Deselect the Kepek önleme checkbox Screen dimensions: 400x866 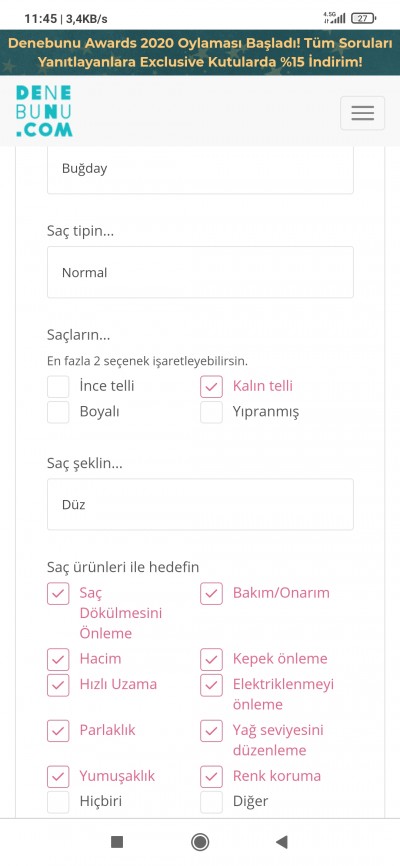[212, 659]
